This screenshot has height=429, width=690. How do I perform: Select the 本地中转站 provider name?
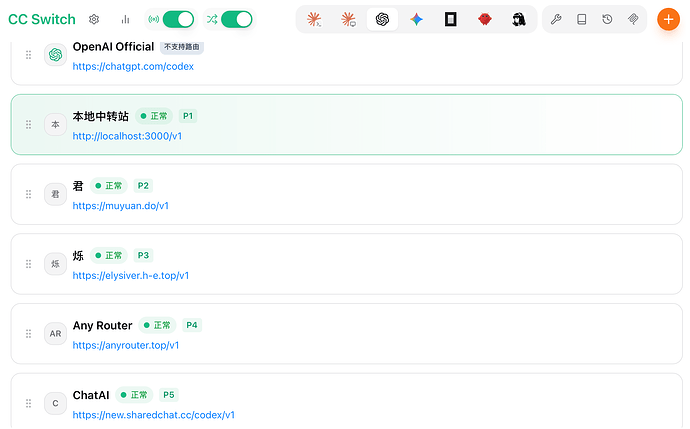[101, 116]
